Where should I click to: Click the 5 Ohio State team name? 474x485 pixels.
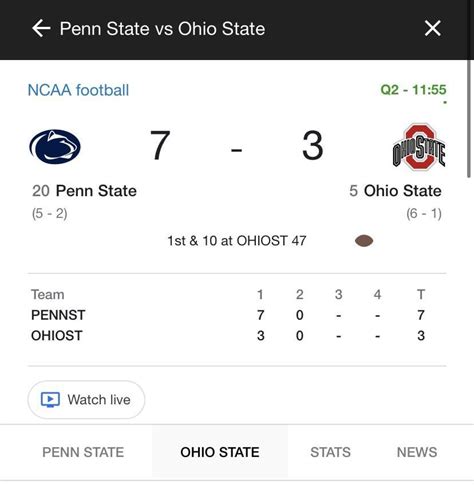(x=395, y=191)
